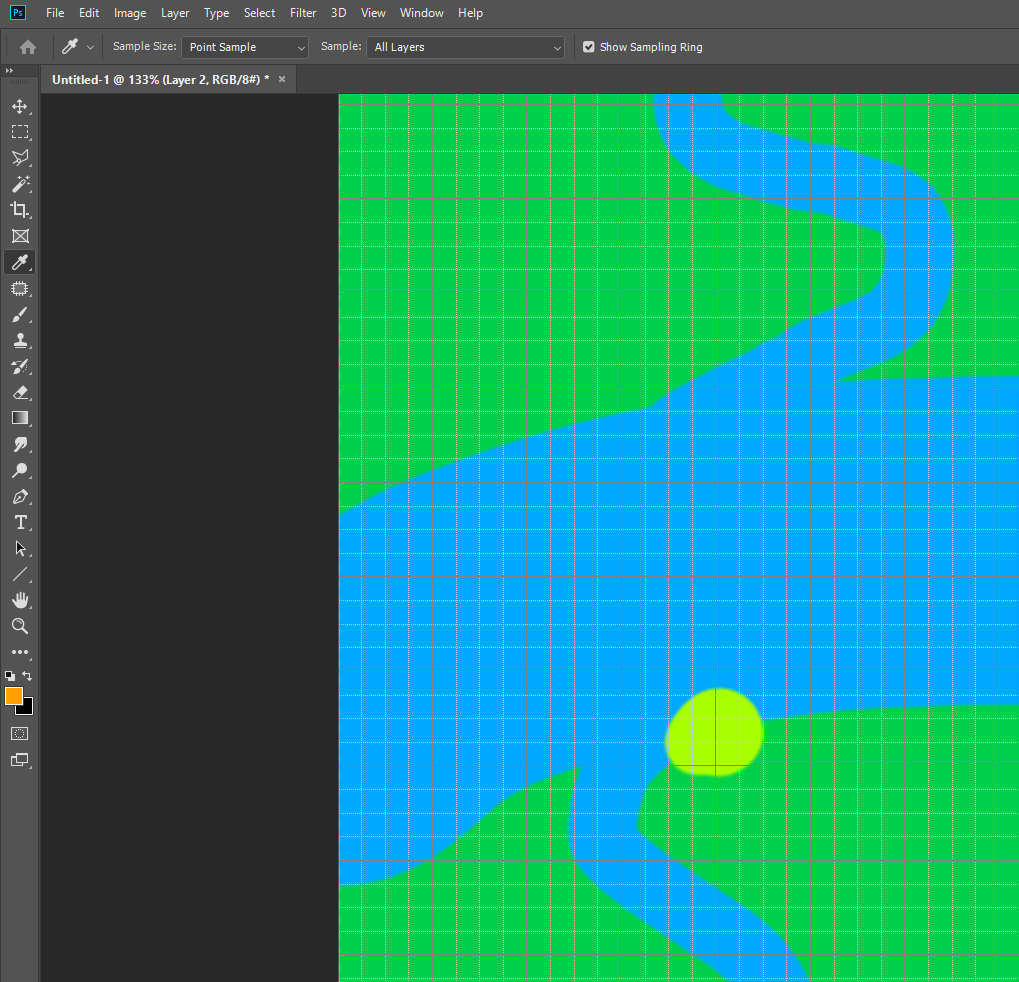Screen dimensions: 1019x982
Task: Click the orange foreground color swatch
Action: point(12,695)
